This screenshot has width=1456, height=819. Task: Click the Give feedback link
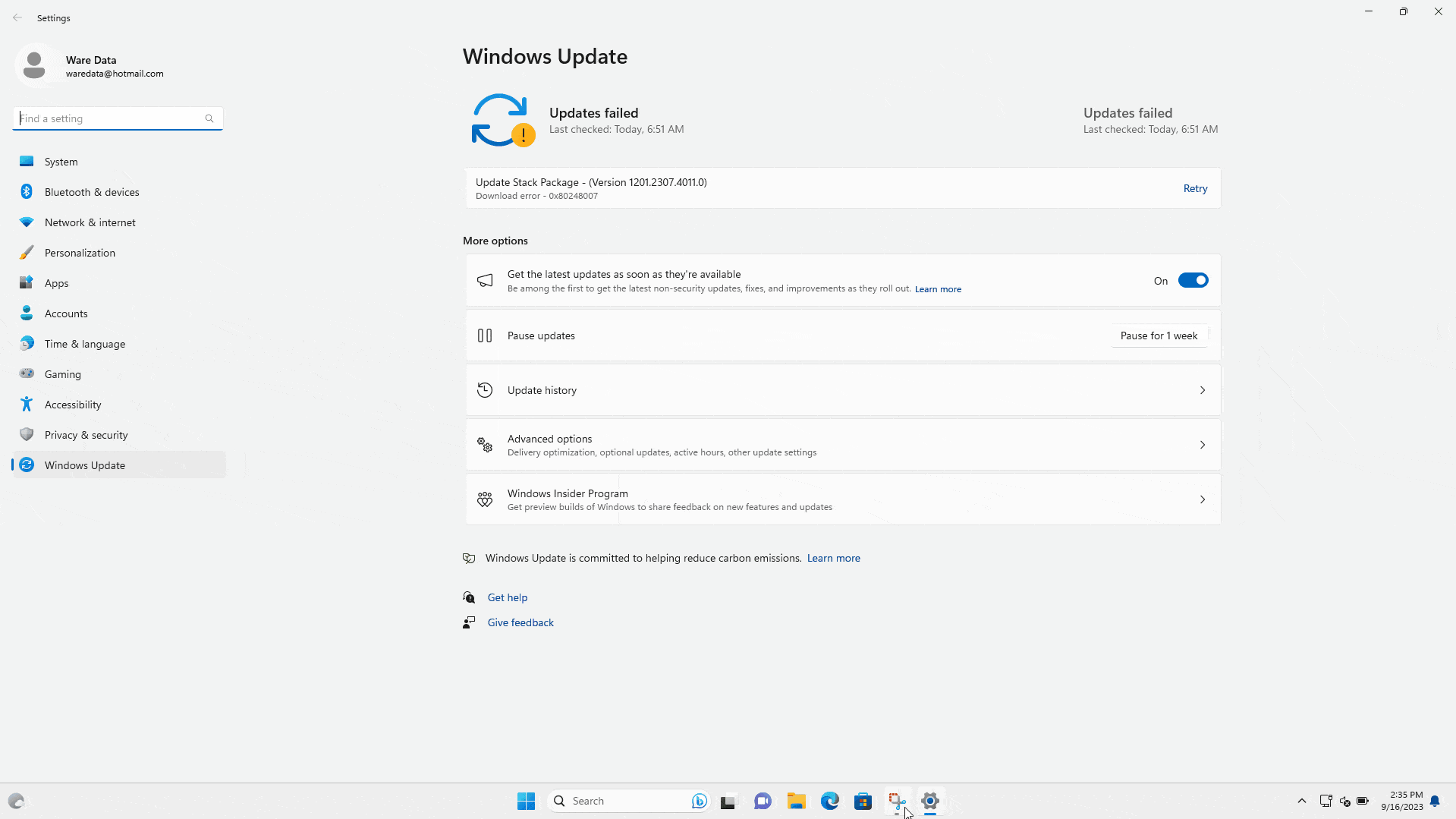point(520,622)
